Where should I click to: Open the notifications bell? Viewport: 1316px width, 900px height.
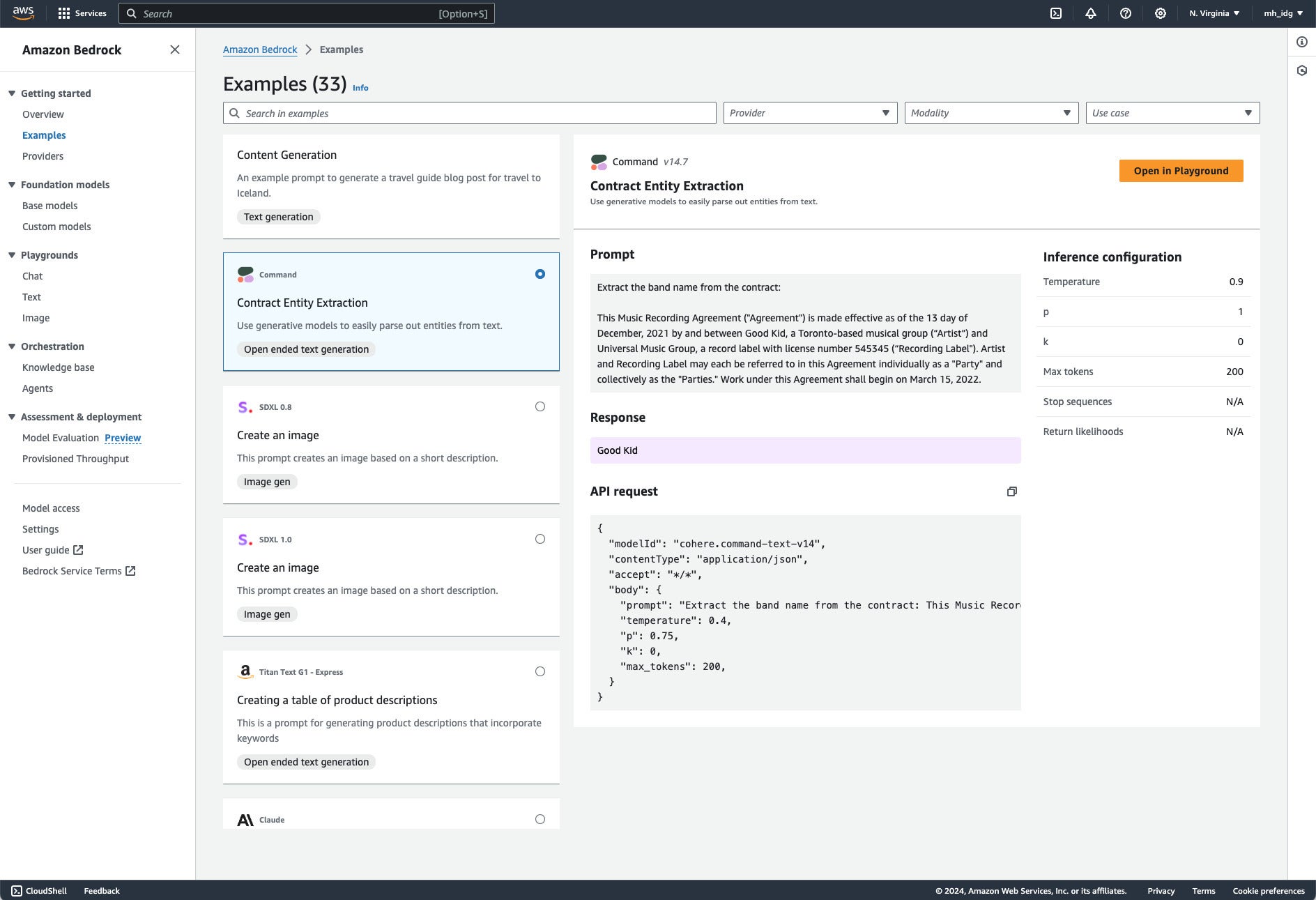tap(1091, 13)
